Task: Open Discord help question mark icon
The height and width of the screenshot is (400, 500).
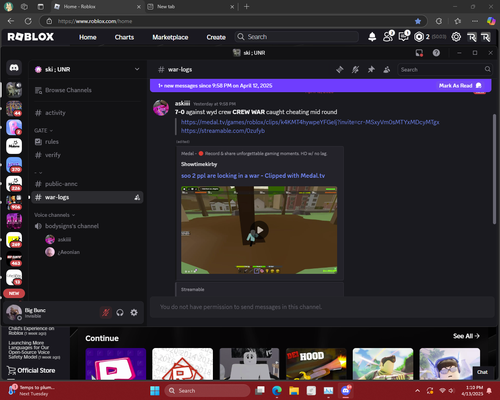Action: (x=436, y=53)
